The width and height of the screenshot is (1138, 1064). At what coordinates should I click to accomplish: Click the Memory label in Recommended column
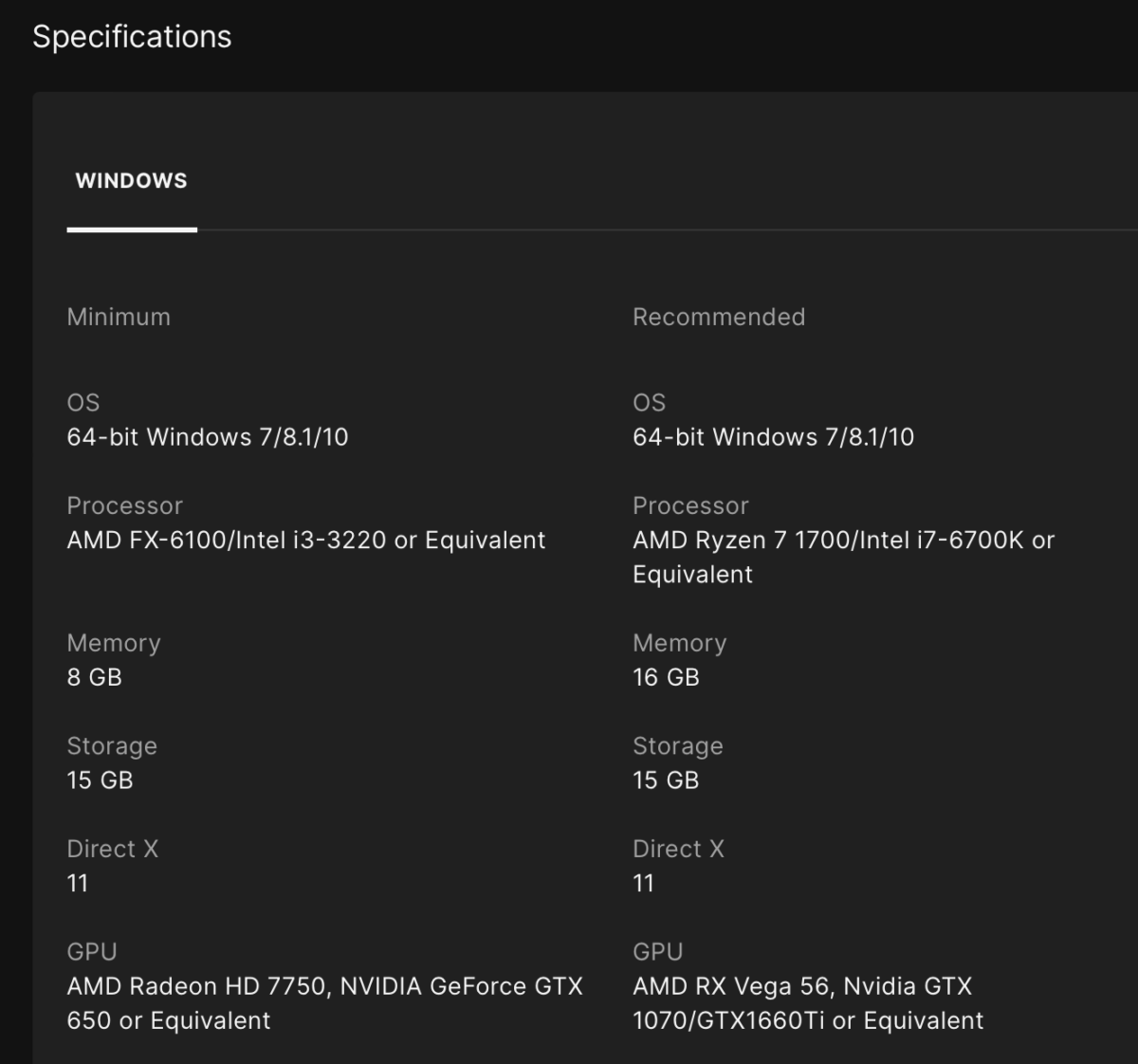tap(679, 643)
